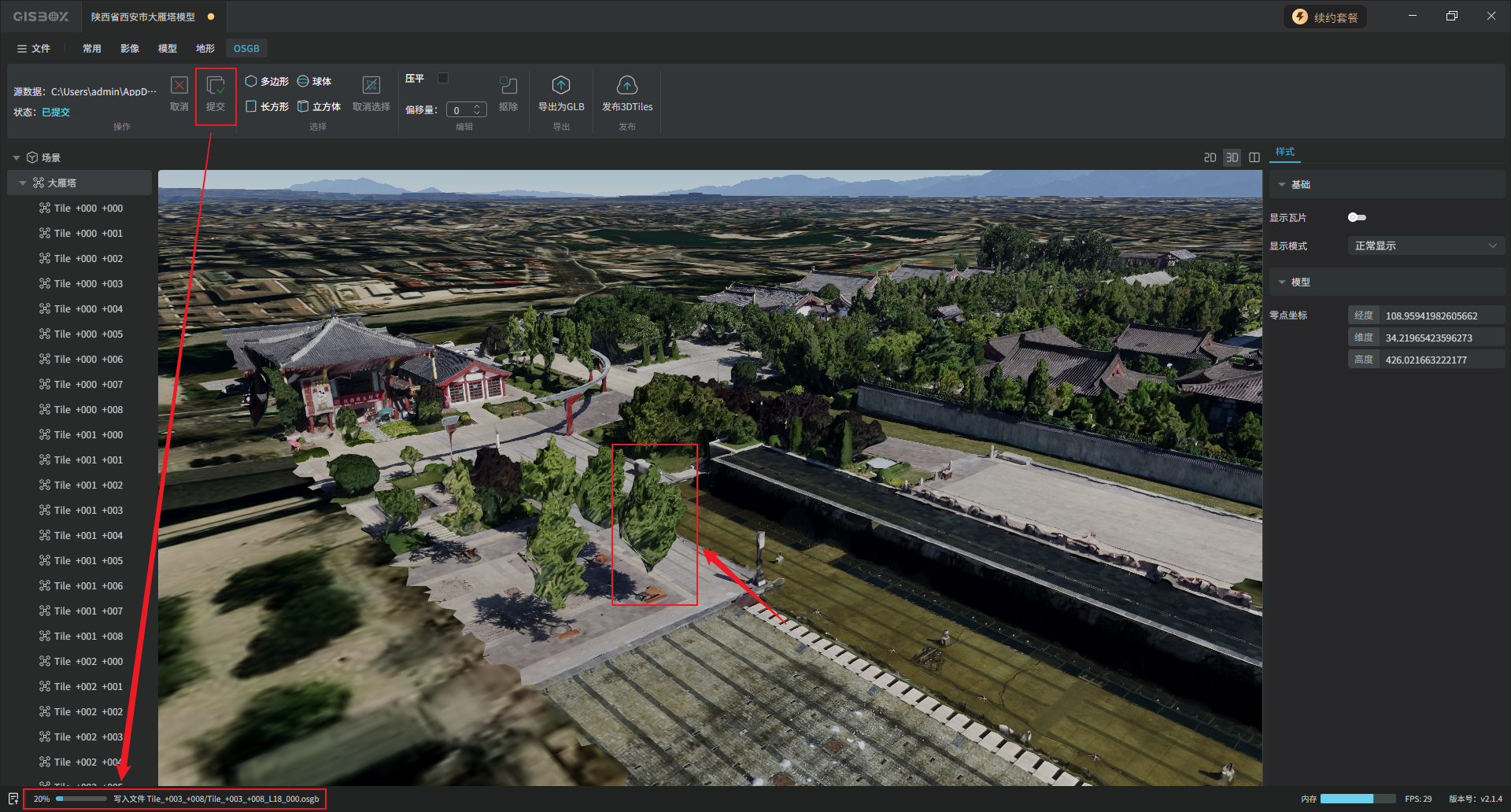Click the Submit (提交) icon

[x=216, y=86]
